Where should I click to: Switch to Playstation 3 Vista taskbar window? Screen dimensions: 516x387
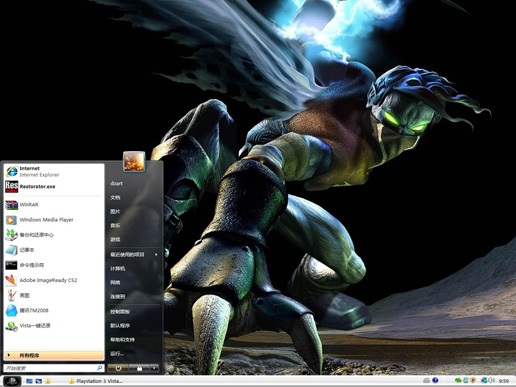coord(96,381)
